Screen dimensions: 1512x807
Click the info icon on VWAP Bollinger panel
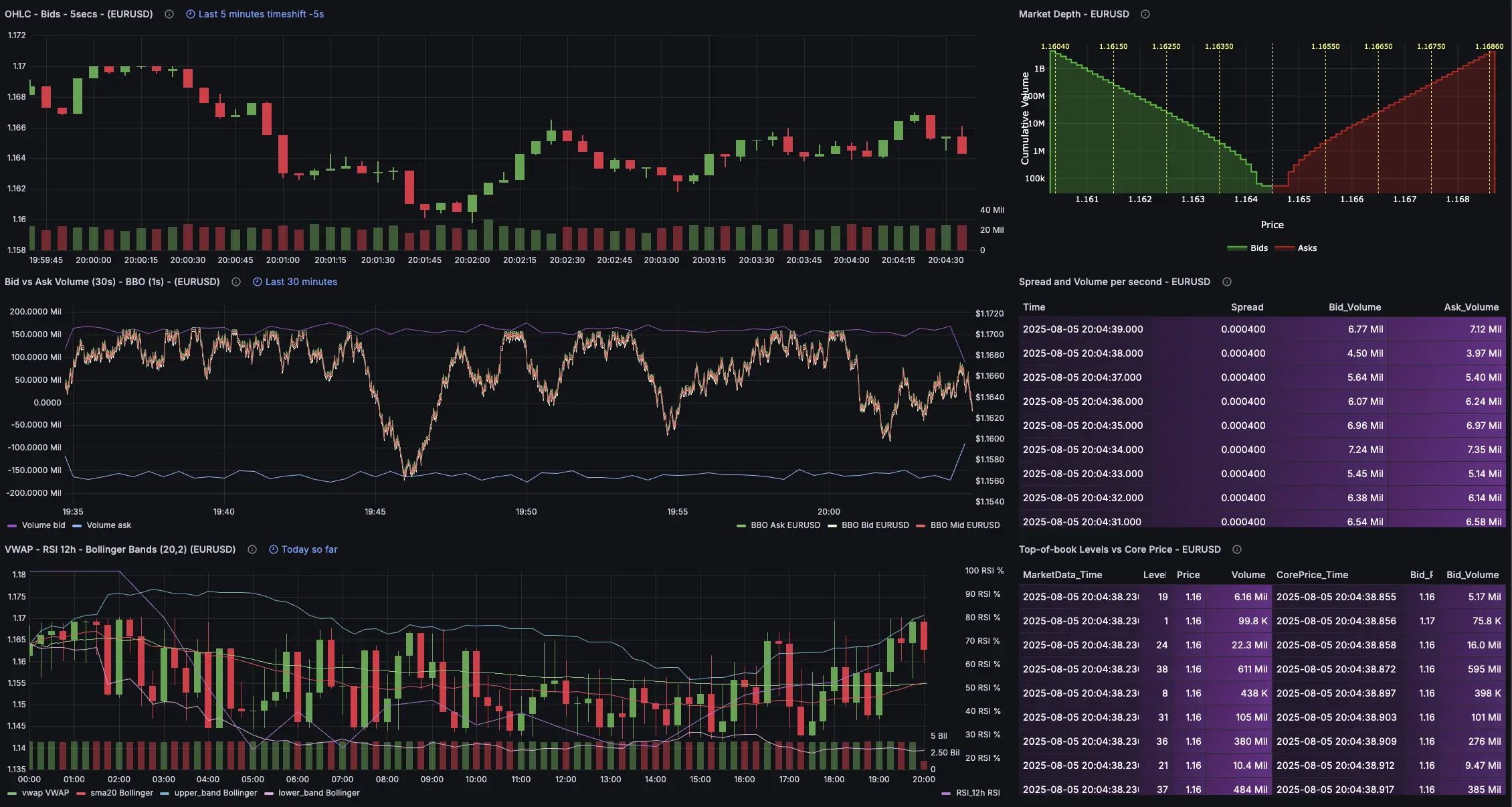coord(252,549)
